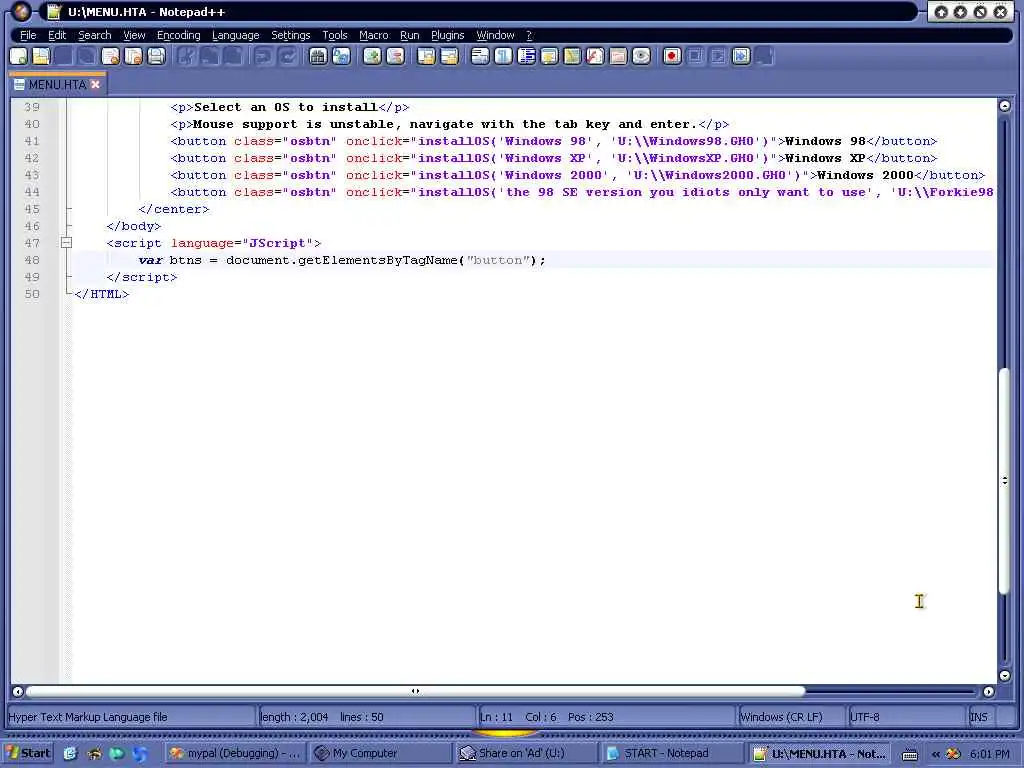Toggle Show Indent Guide toolbar button
Viewport: 1024px width, 768px height.
point(526,56)
